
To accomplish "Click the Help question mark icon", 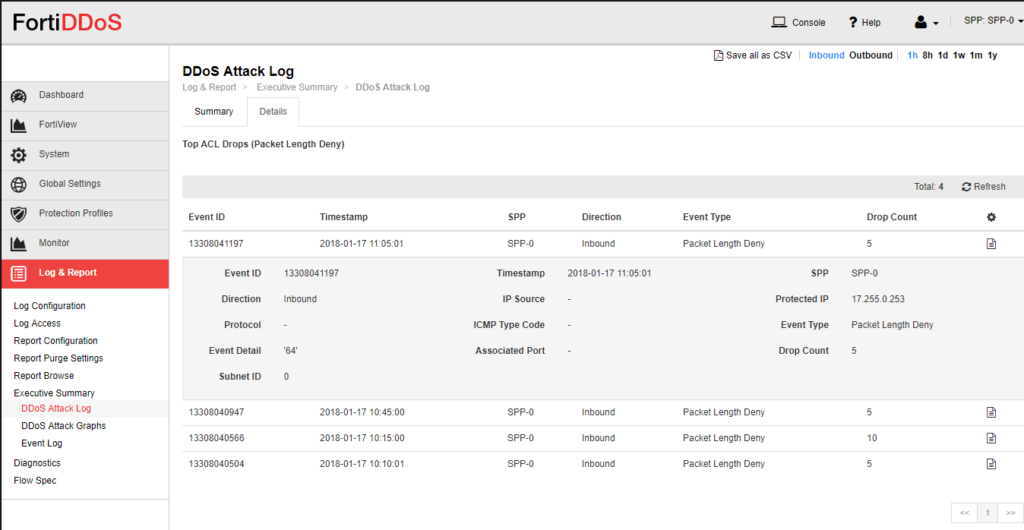I will 853,22.
